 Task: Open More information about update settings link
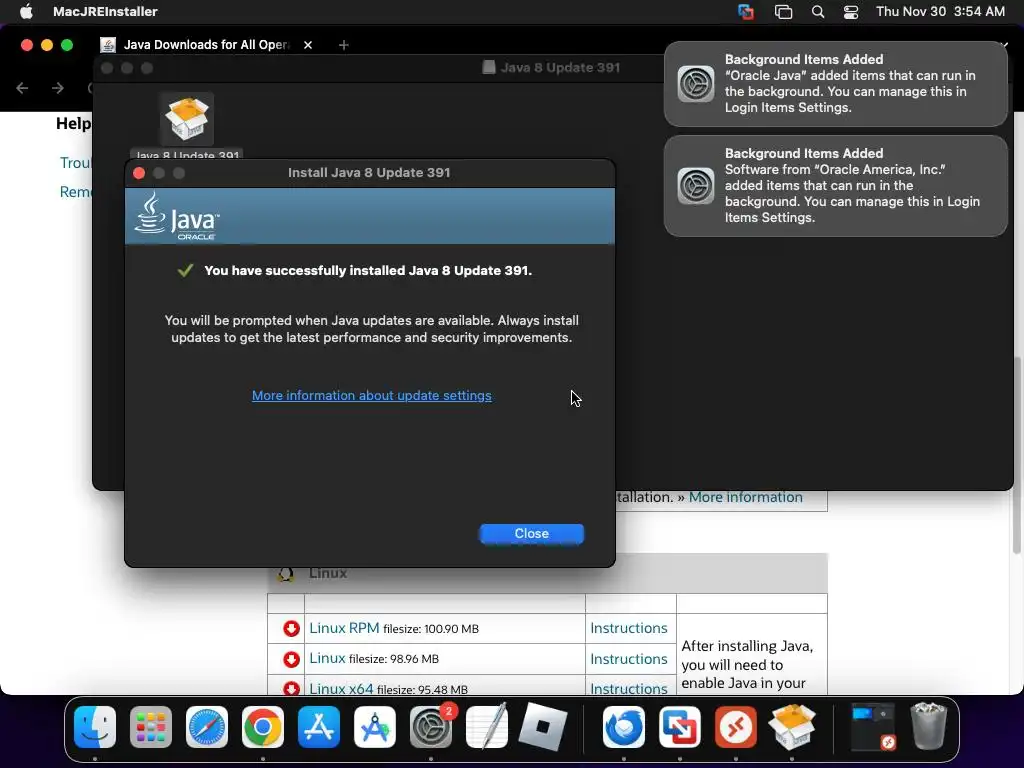pyautogui.click(x=372, y=395)
